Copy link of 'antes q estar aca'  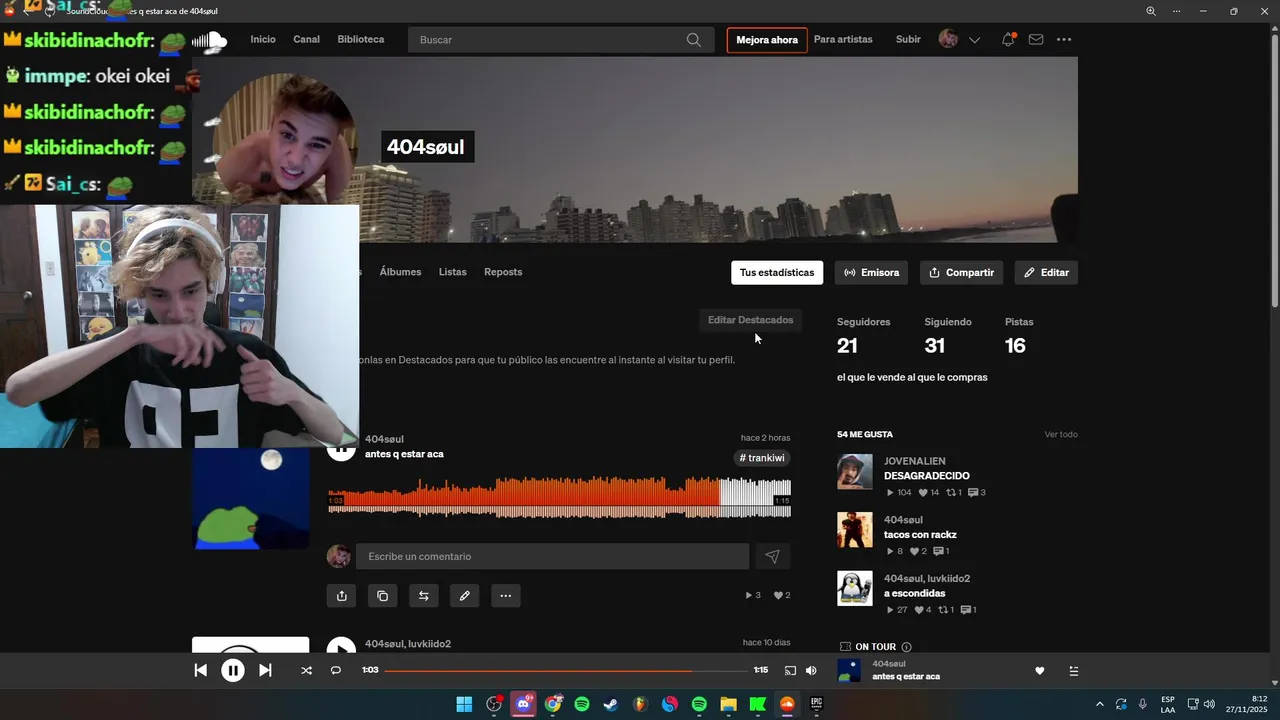(x=382, y=596)
